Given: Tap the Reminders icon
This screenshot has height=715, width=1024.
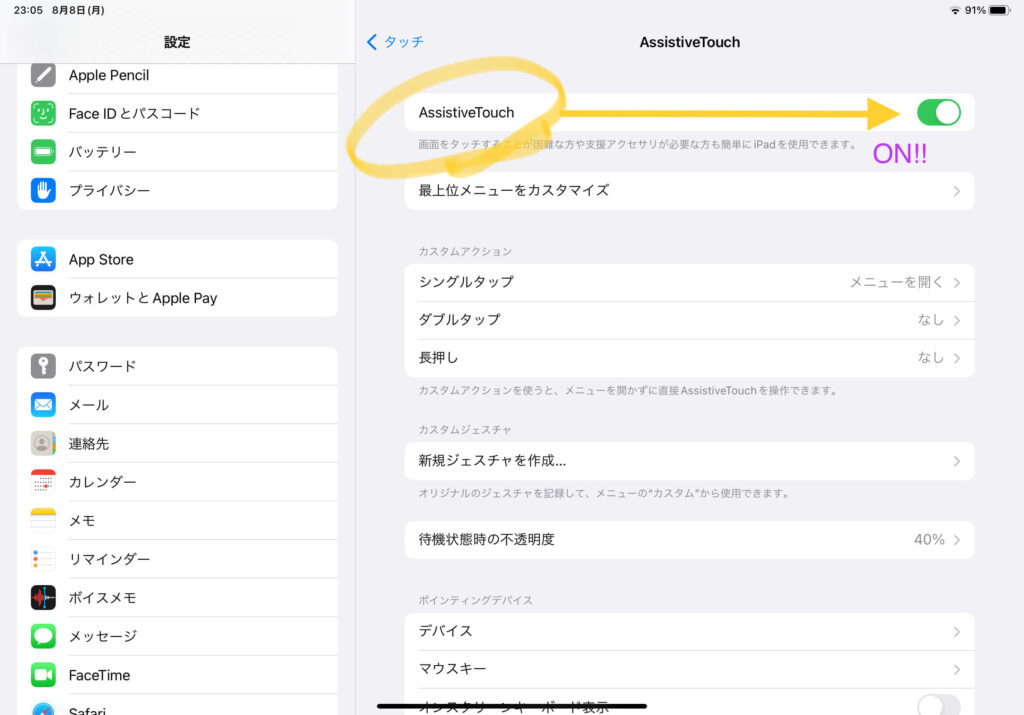Looking at the screenshot, I should [x=43, y=559].
